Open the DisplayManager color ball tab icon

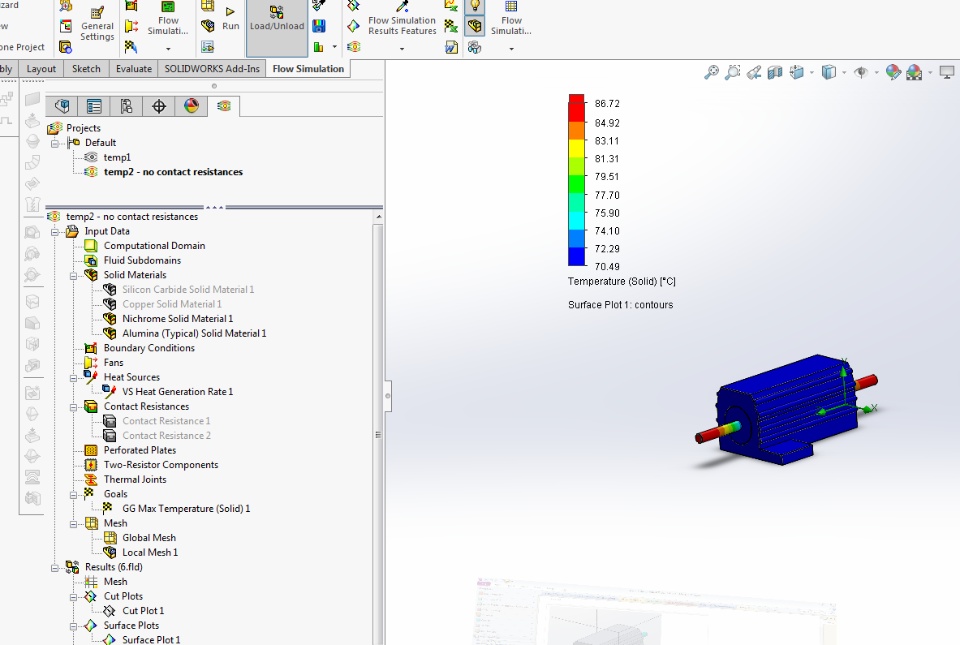(x=191, y=106)
